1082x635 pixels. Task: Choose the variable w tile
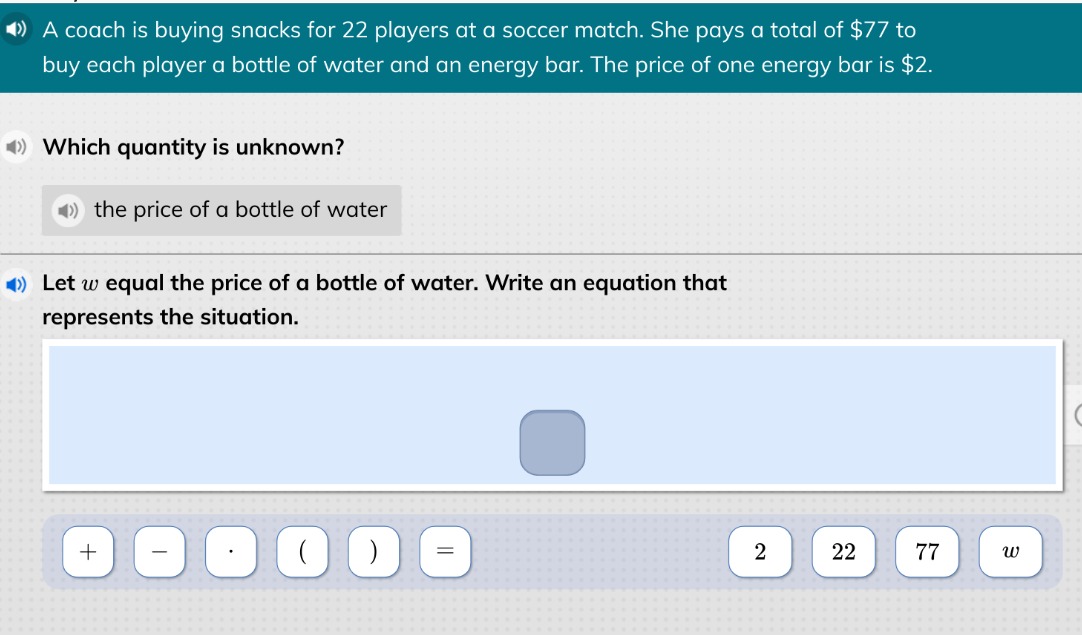(1011, 551)
